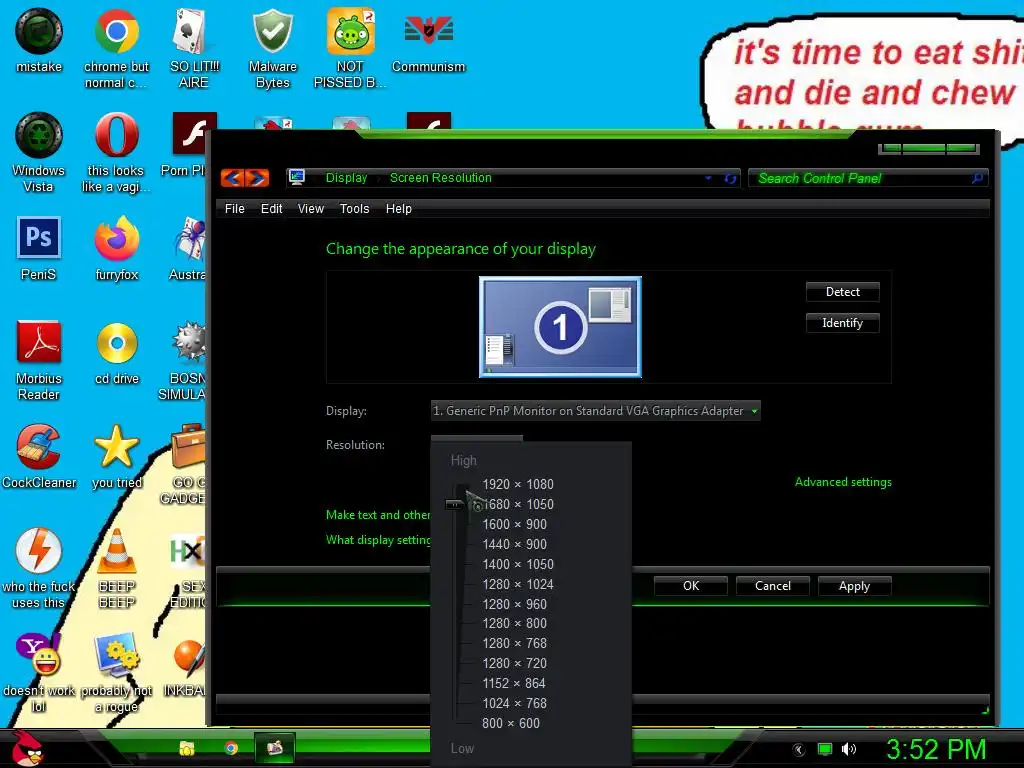
Task: Click the Detect button
Action: pyautogui.click(x=842, y=292)
